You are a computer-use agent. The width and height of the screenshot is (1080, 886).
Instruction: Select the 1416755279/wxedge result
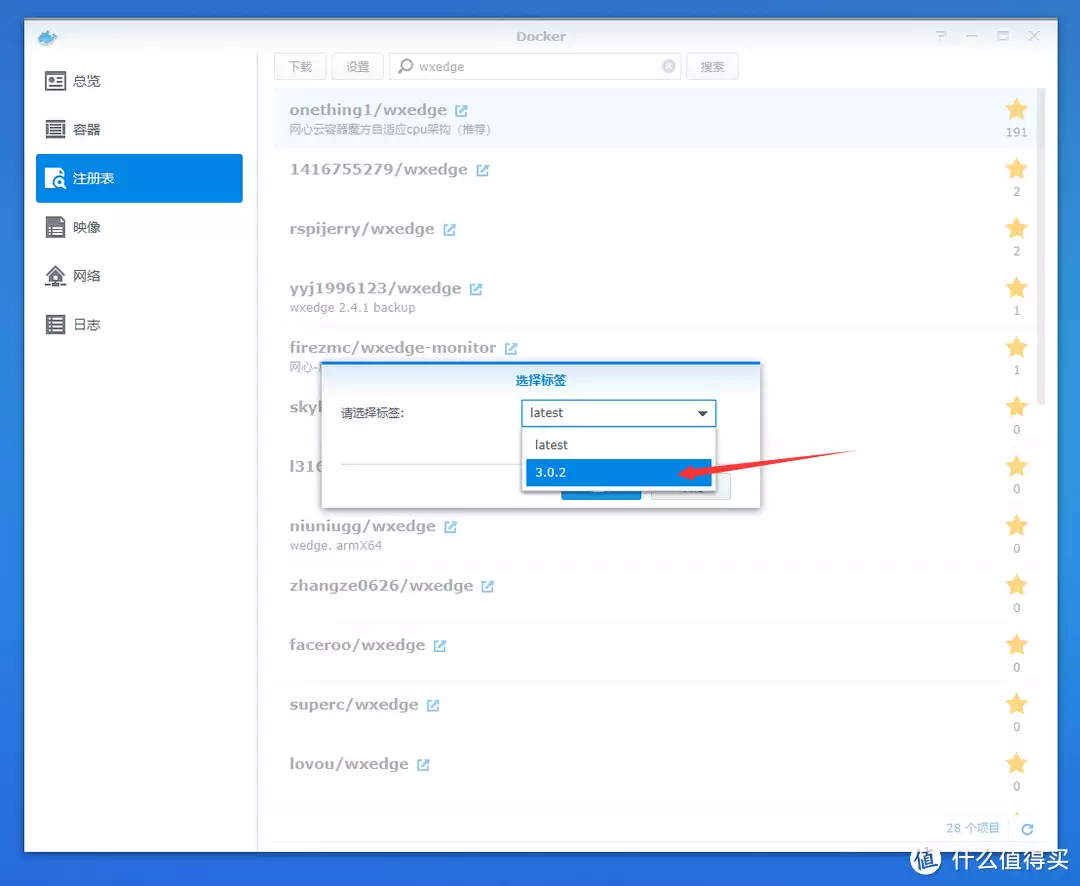(654, 177)
